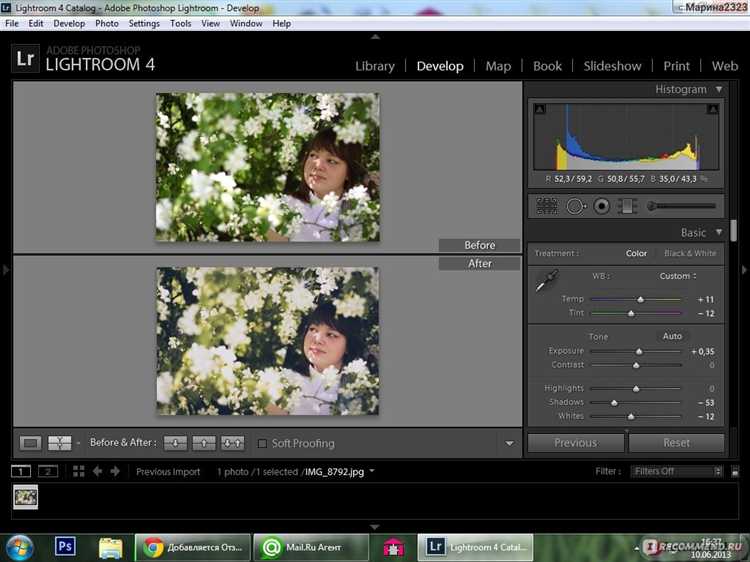750x562 pixels.
Task: Open the Windows Start menu
Action: click(19, 548)
